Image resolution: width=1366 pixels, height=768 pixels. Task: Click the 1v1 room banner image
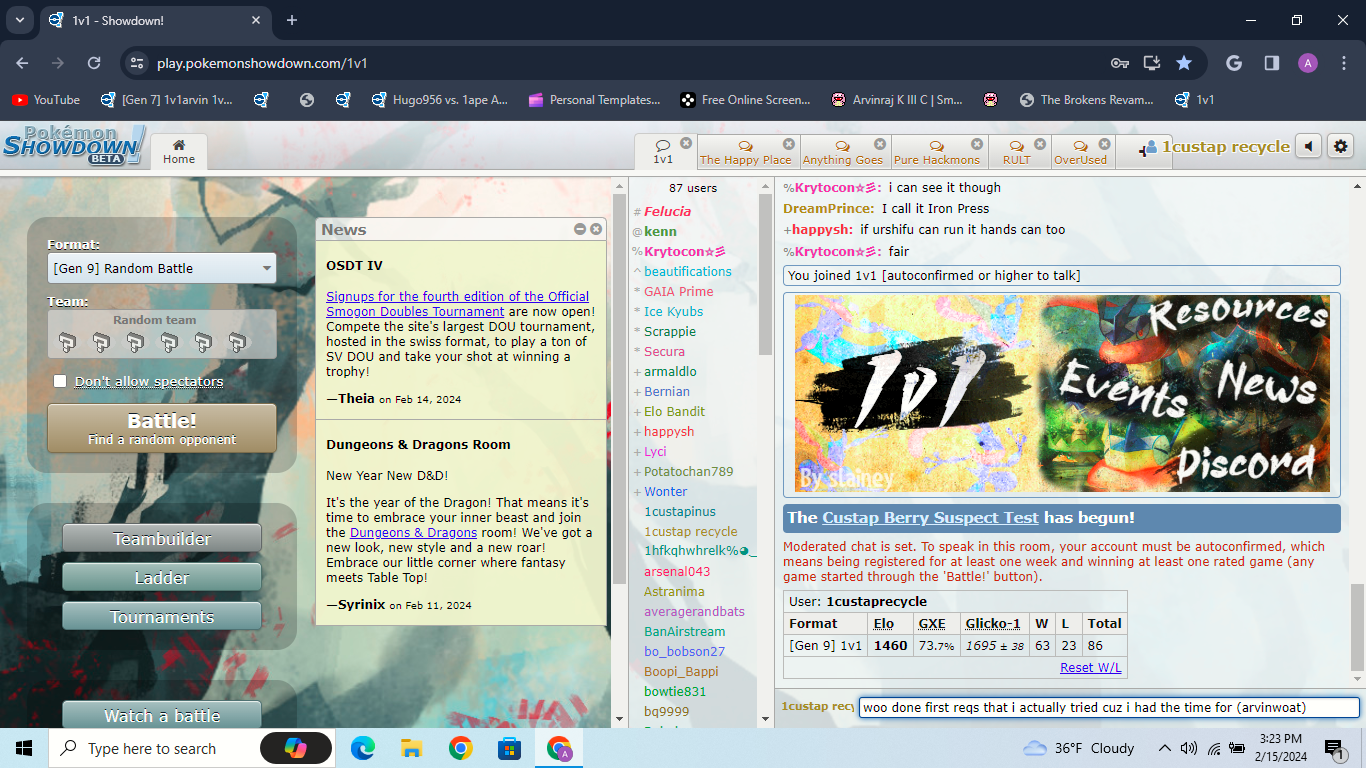pos(1061,393)
